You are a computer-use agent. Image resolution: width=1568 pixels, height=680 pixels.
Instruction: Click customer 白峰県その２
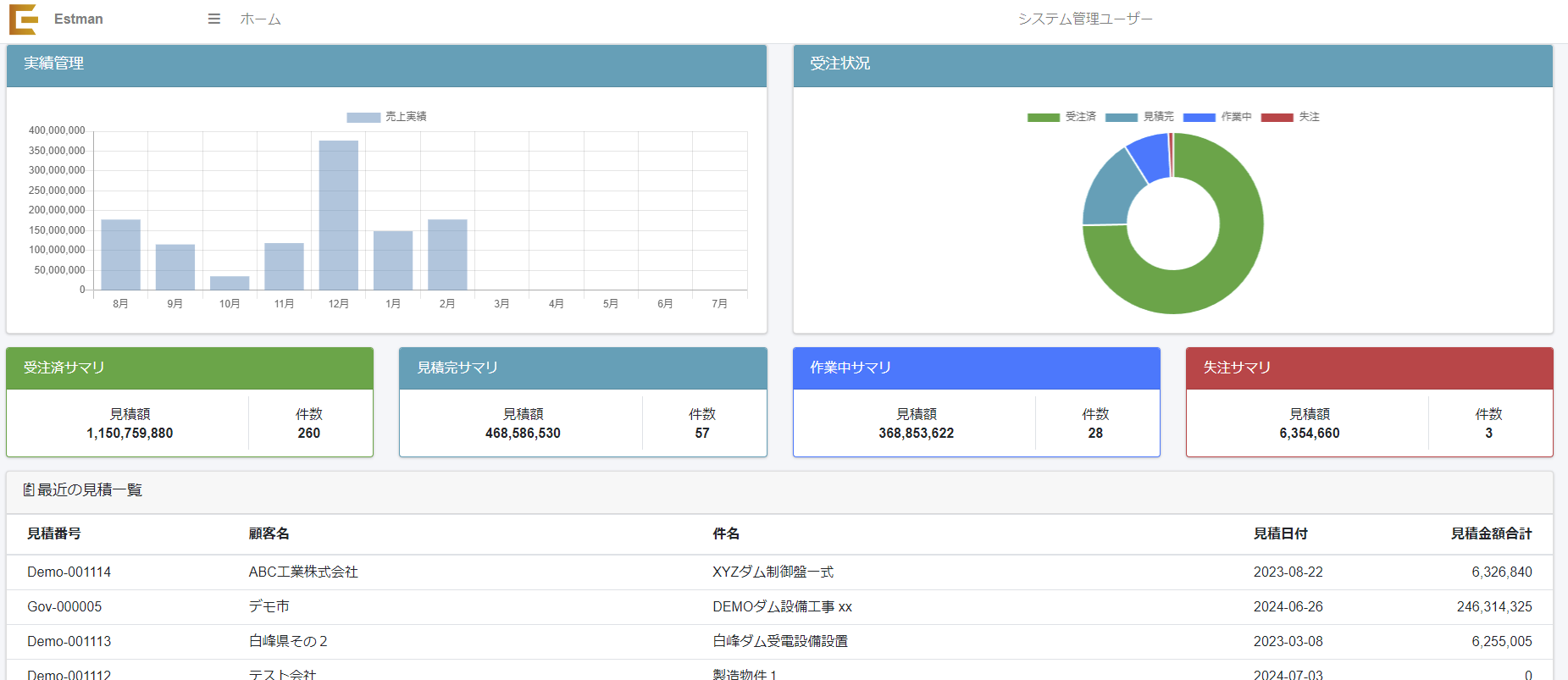pos(288,641)
